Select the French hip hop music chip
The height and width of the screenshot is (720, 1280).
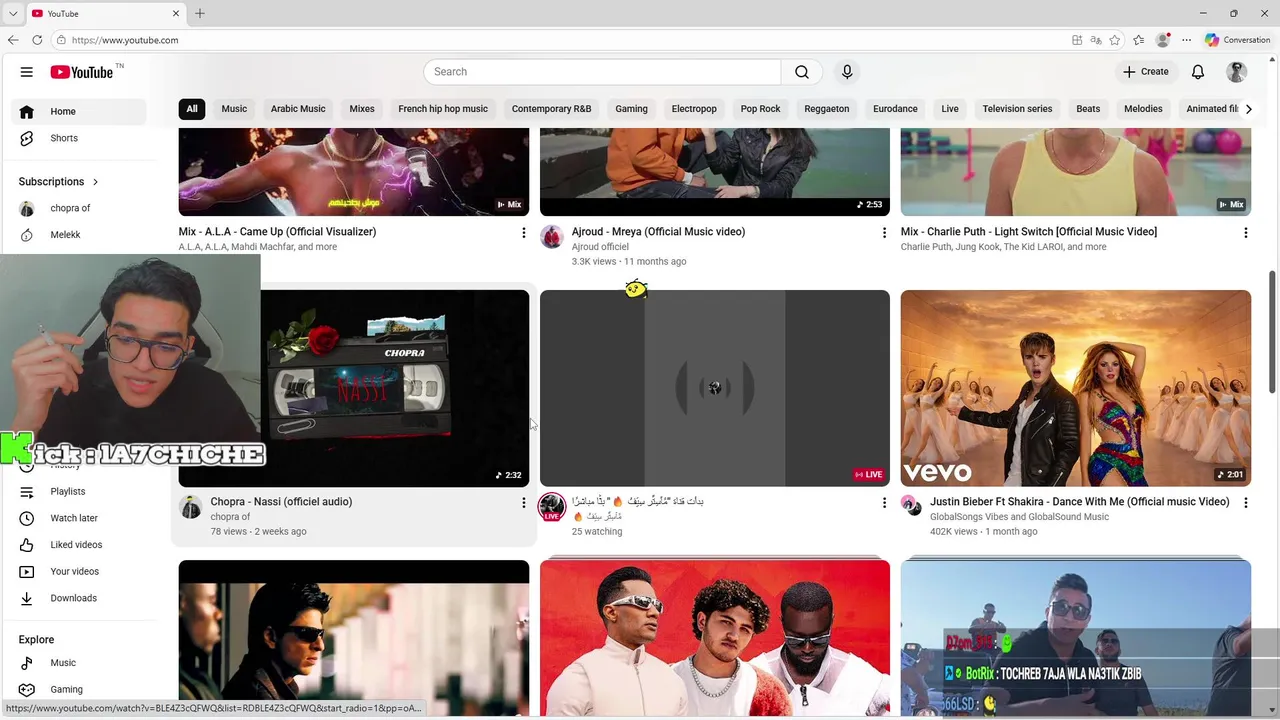point(443,109)
